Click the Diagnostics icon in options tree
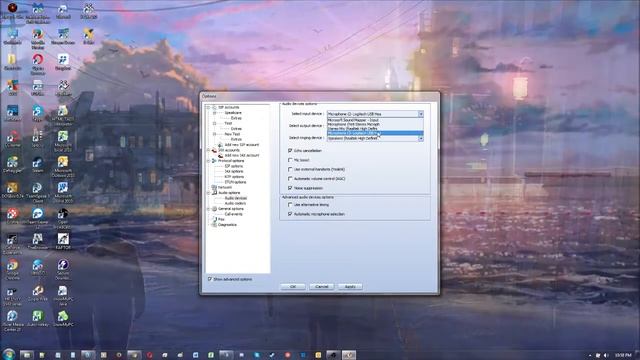640x360 pixels. [x=213, y=224]
